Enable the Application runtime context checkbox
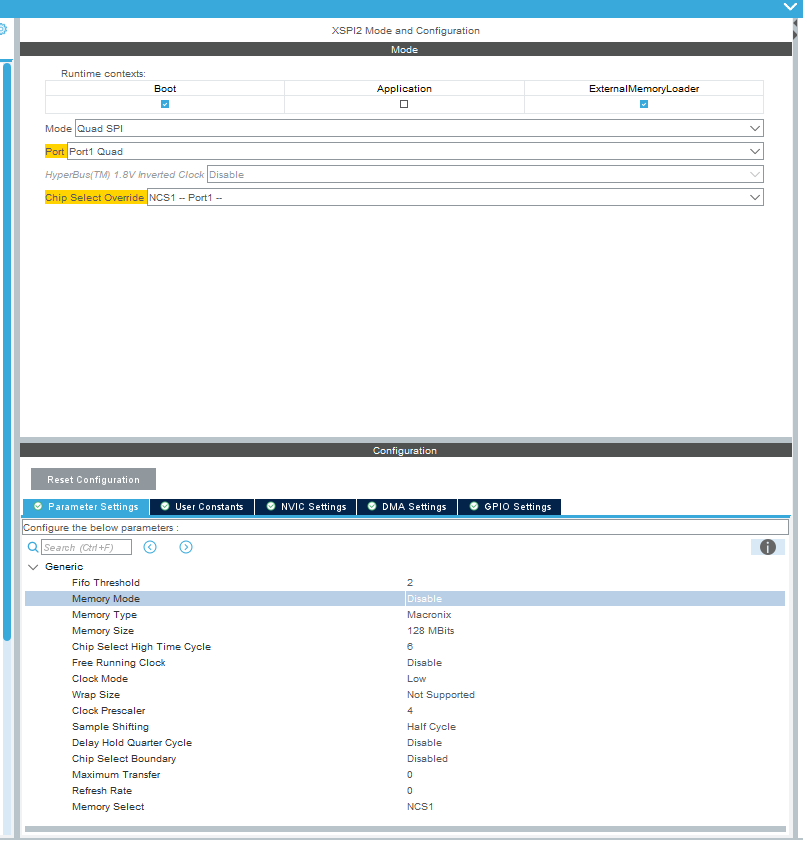This screenshot has height=844, width=803. 404,104
